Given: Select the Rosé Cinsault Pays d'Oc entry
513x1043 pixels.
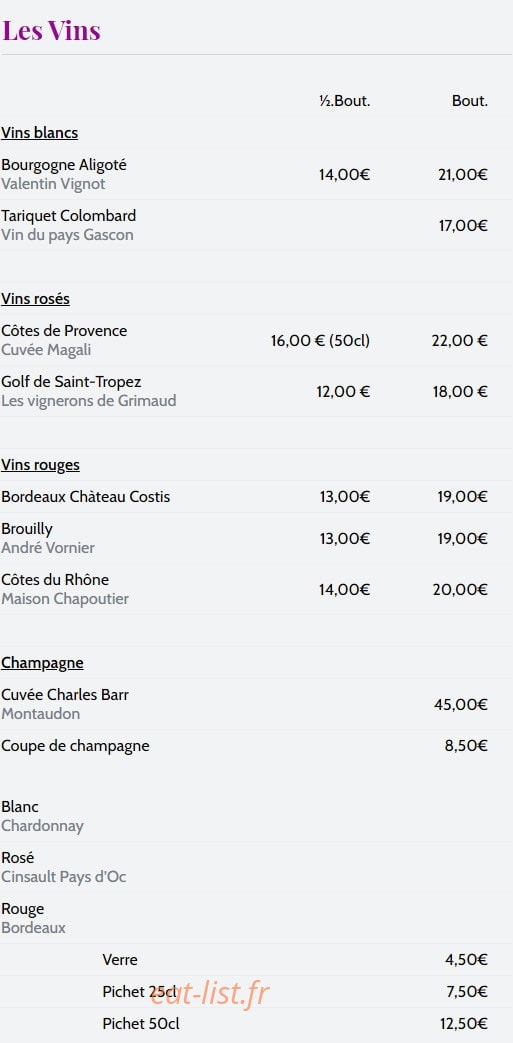Looking at the screenshot, I should click(64, 867).
